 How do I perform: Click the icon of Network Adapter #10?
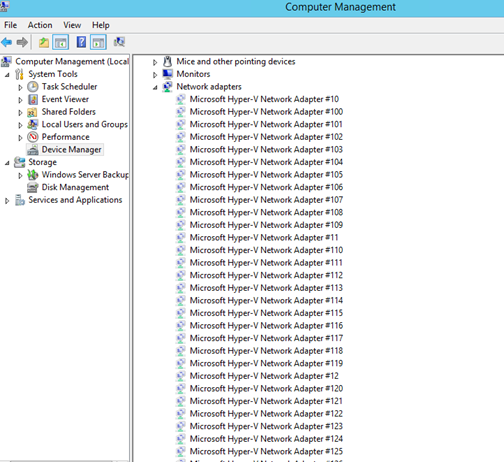click(180, 99)
